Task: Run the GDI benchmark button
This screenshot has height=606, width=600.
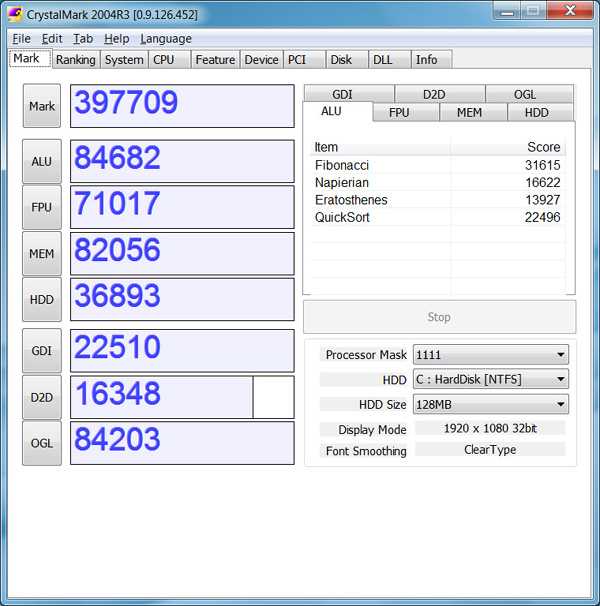Action: [x=42, y=351]
